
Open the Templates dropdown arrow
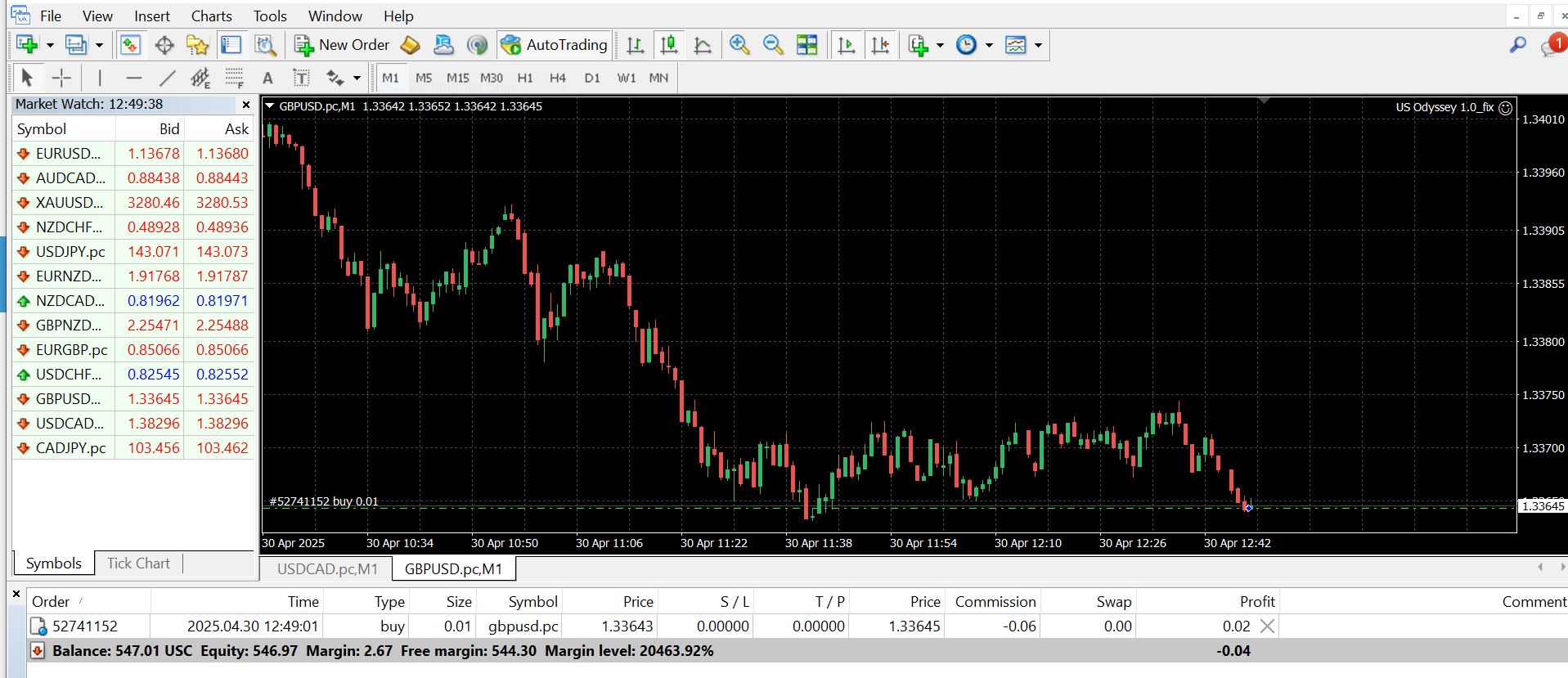coord(1038,45)
